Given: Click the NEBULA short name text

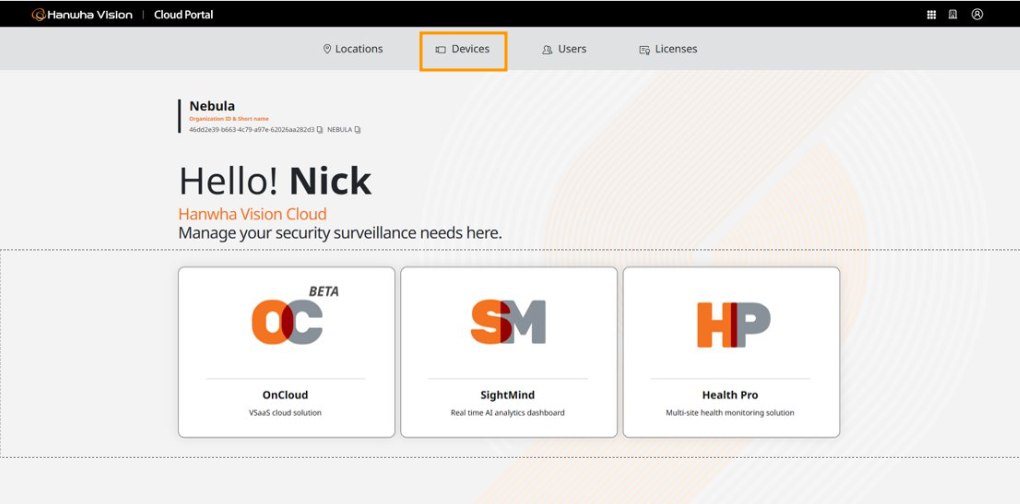Looking at the screenshot, I should coord(340,129).
